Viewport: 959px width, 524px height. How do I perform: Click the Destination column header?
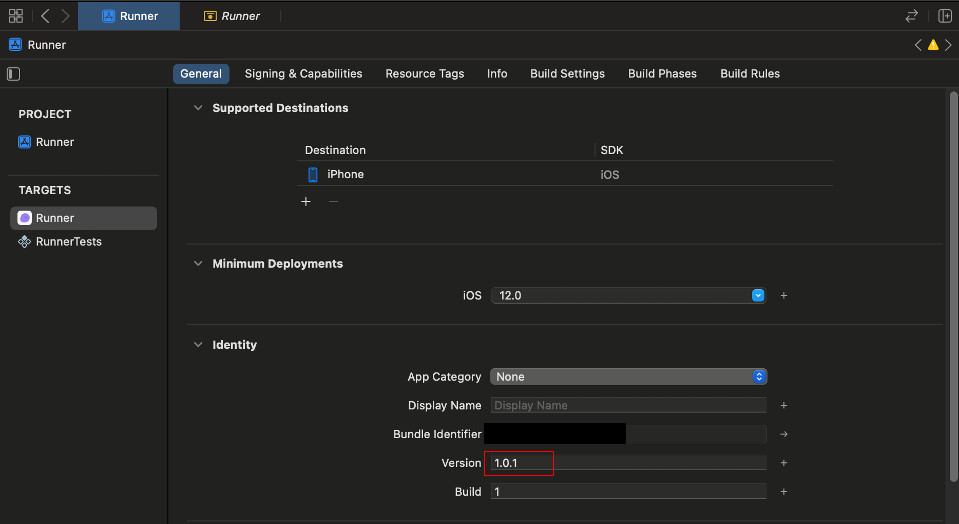coord(335,150)
